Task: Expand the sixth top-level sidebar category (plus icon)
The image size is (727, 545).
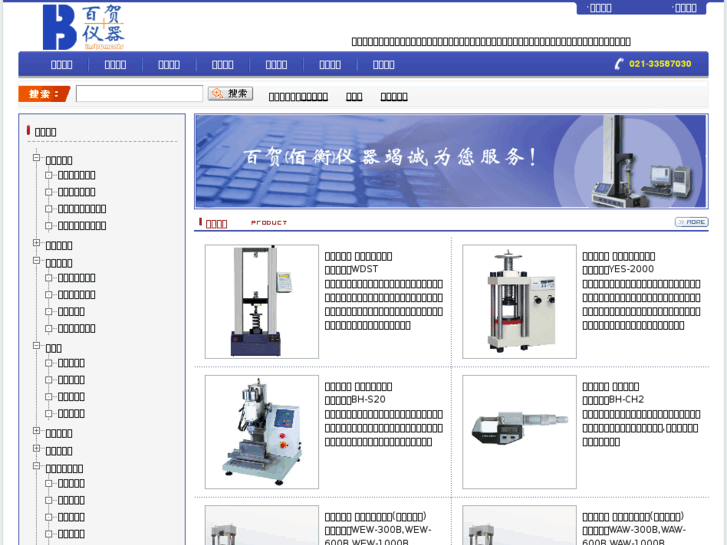Action: tap(37, 448)
